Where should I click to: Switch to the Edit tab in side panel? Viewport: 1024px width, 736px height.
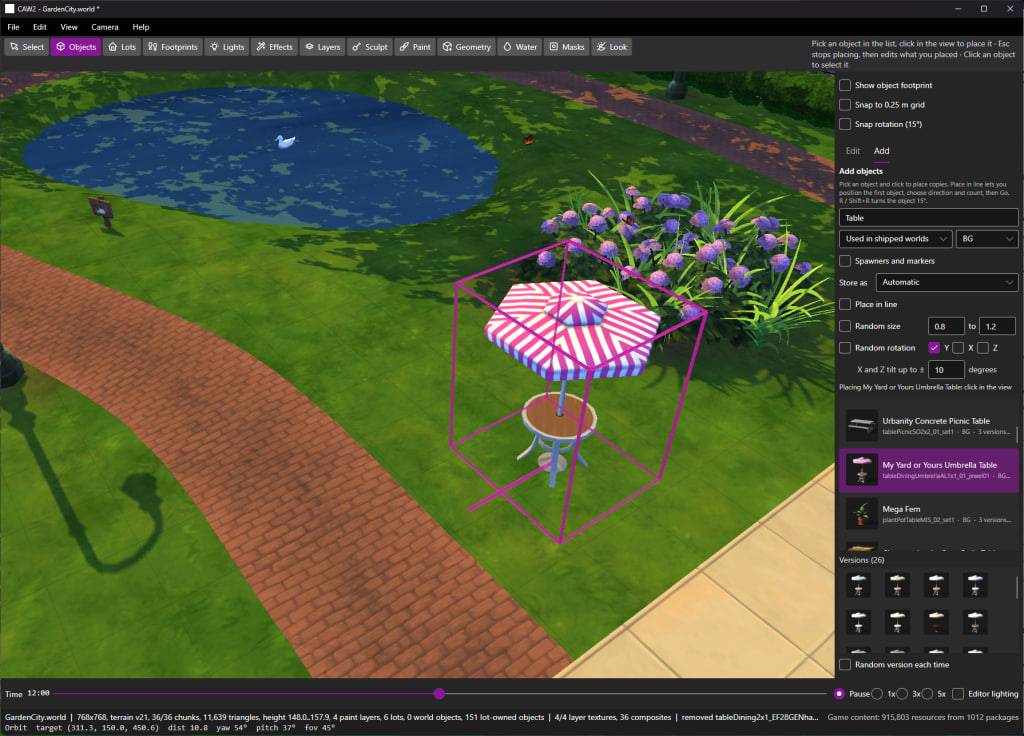[x=853, y=151]
